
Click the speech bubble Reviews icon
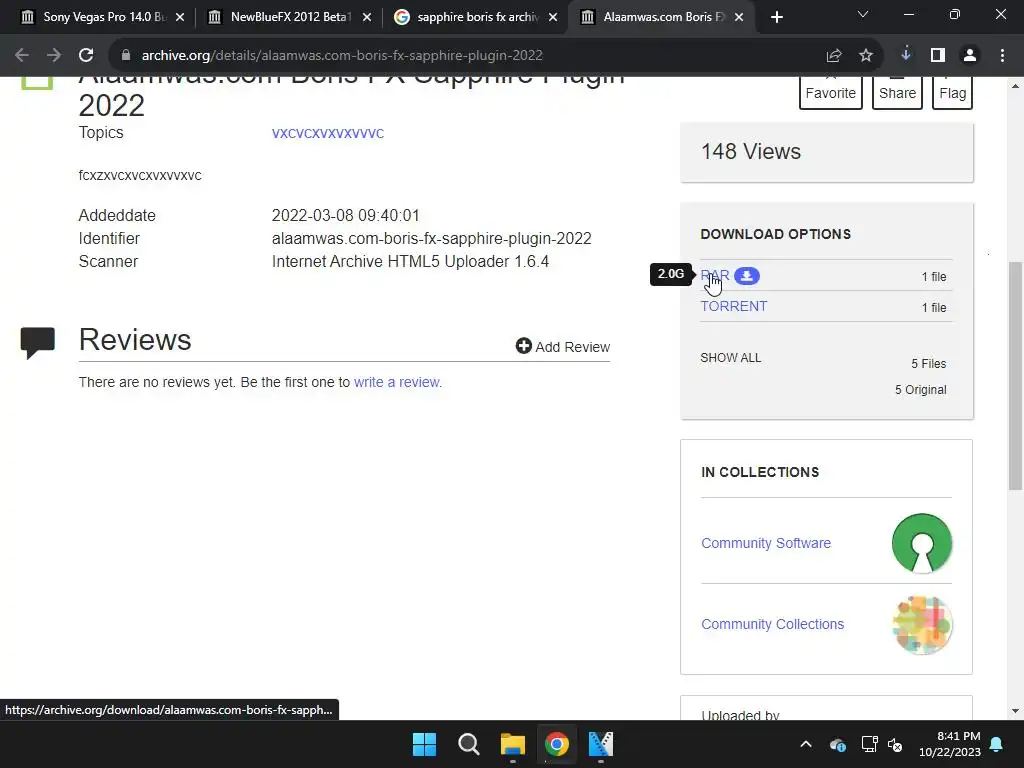[x=37, y=343]
